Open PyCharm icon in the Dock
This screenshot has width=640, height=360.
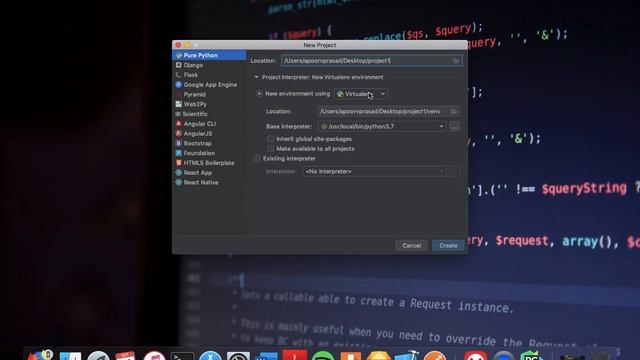tap(531, 356)
